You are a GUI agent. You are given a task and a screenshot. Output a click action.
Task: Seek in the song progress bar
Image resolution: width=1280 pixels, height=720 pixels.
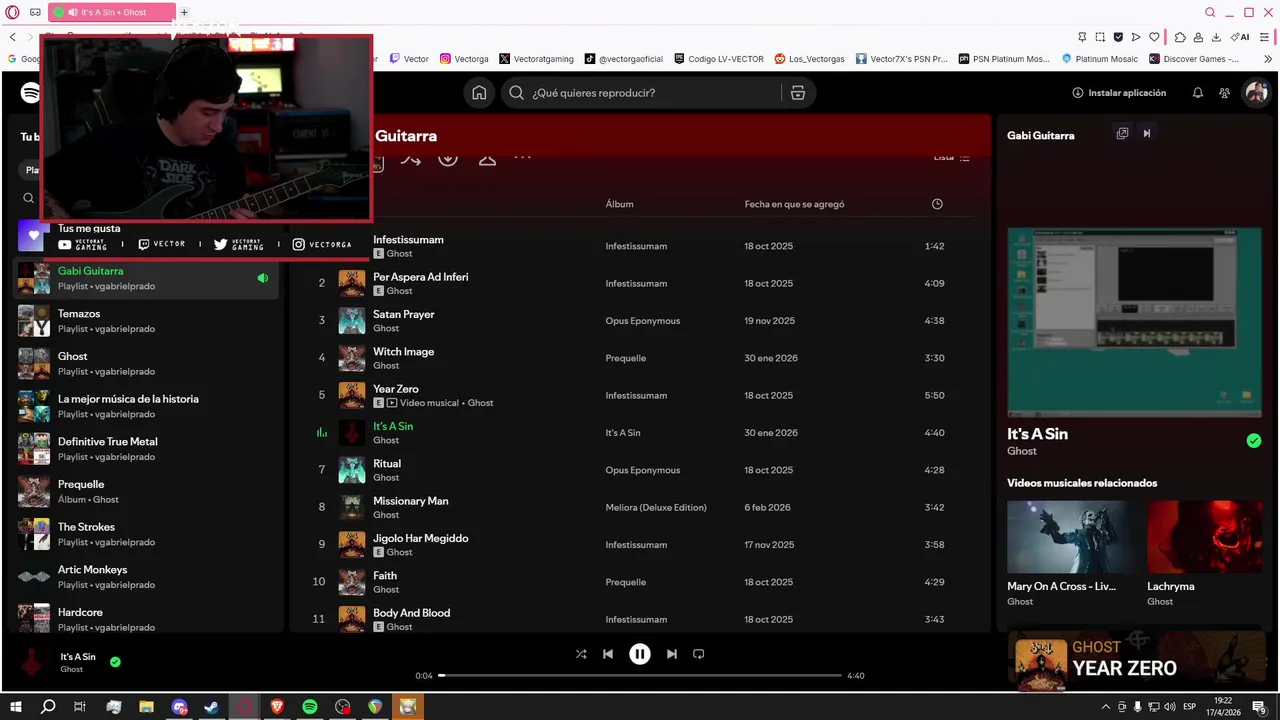point(640,676)
